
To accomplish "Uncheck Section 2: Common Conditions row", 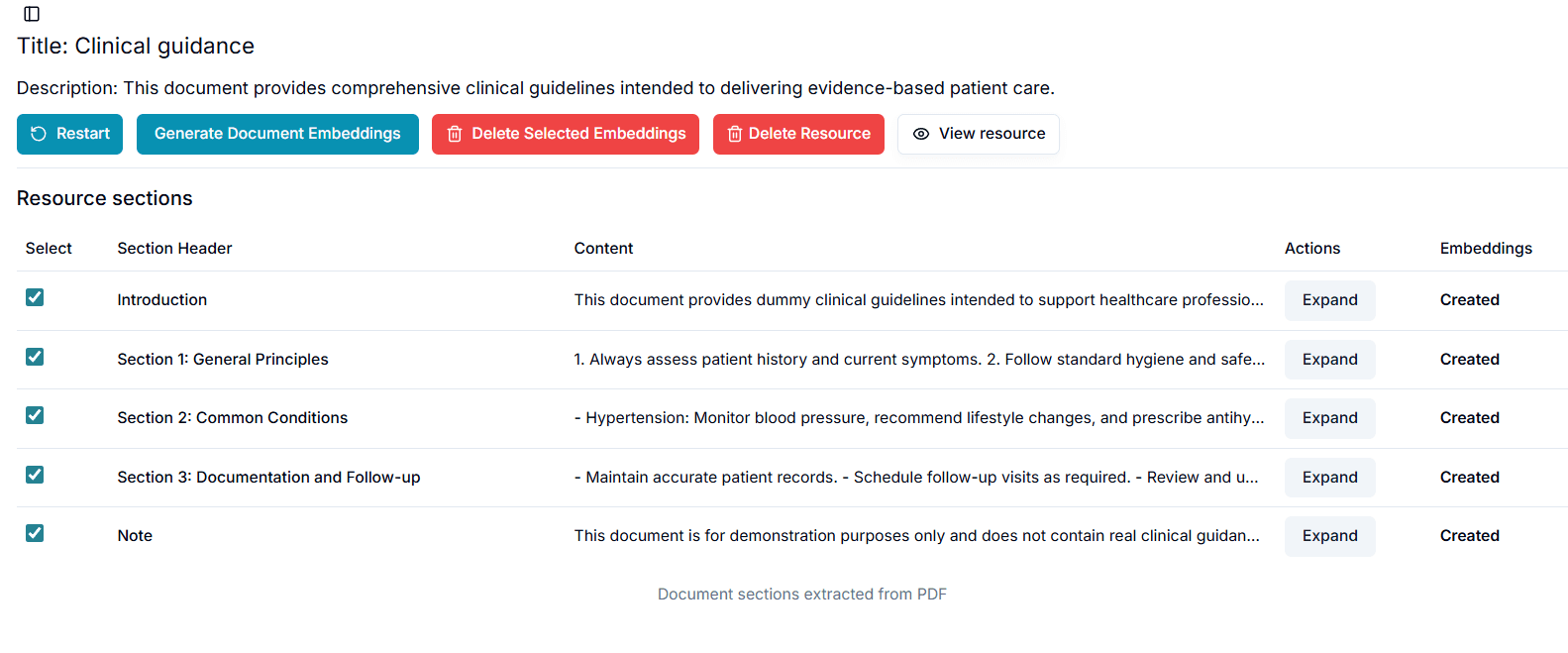I will pos(35,415).
